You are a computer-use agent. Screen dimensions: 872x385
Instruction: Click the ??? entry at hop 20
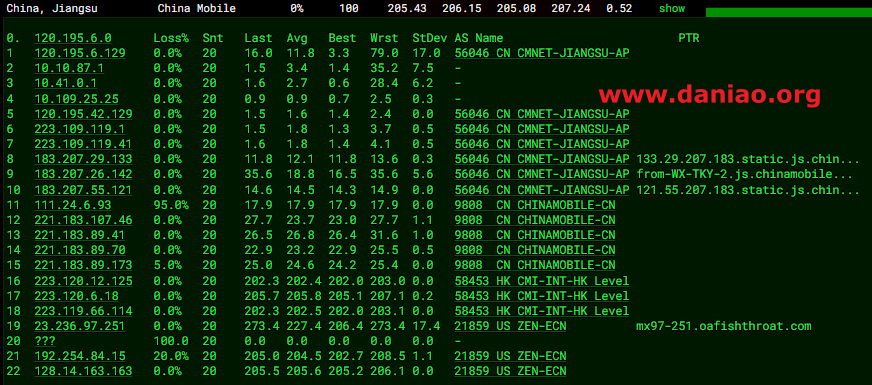coord(45,340)
